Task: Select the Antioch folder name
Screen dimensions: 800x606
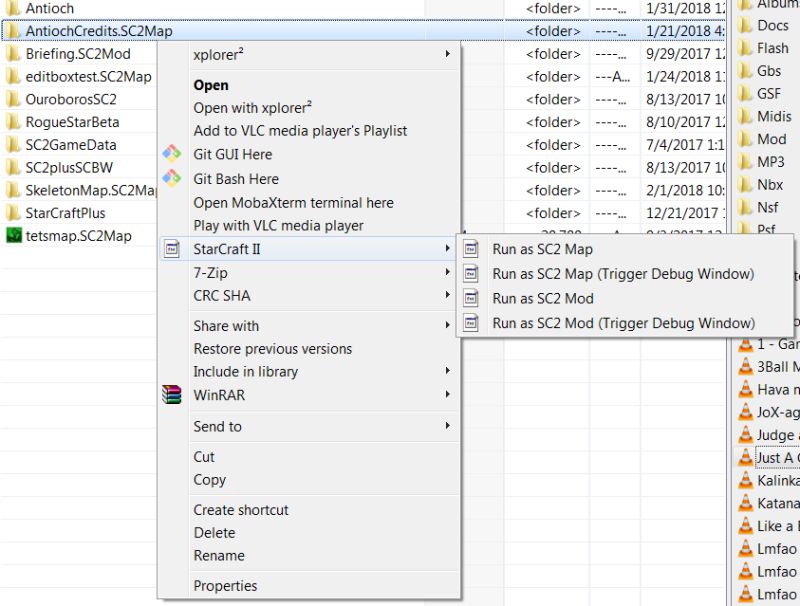Action: pos(49,8)
